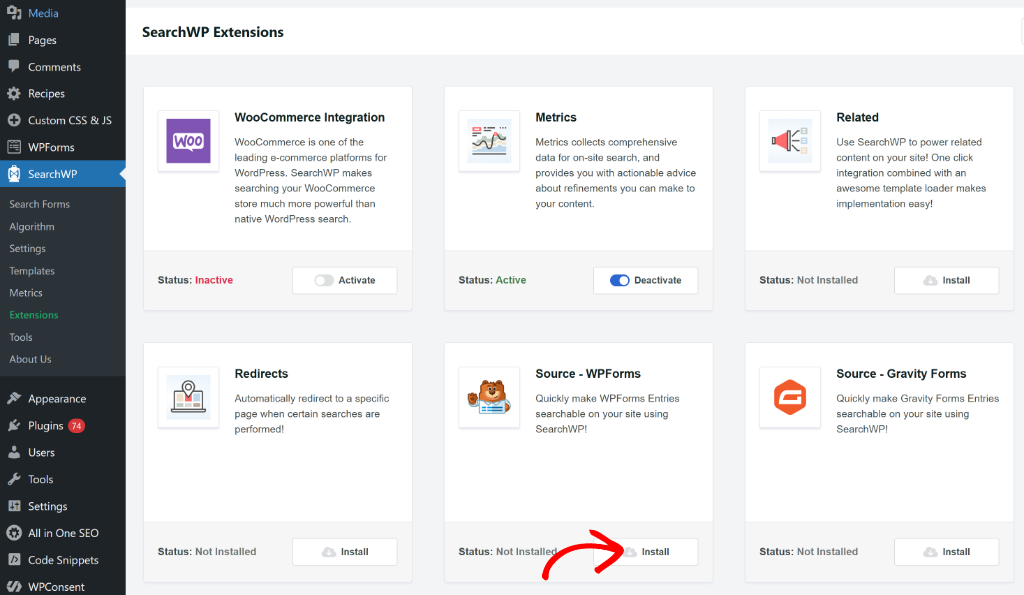
Task: Select Algorithm under SearchWP
Action: point(33,226)
